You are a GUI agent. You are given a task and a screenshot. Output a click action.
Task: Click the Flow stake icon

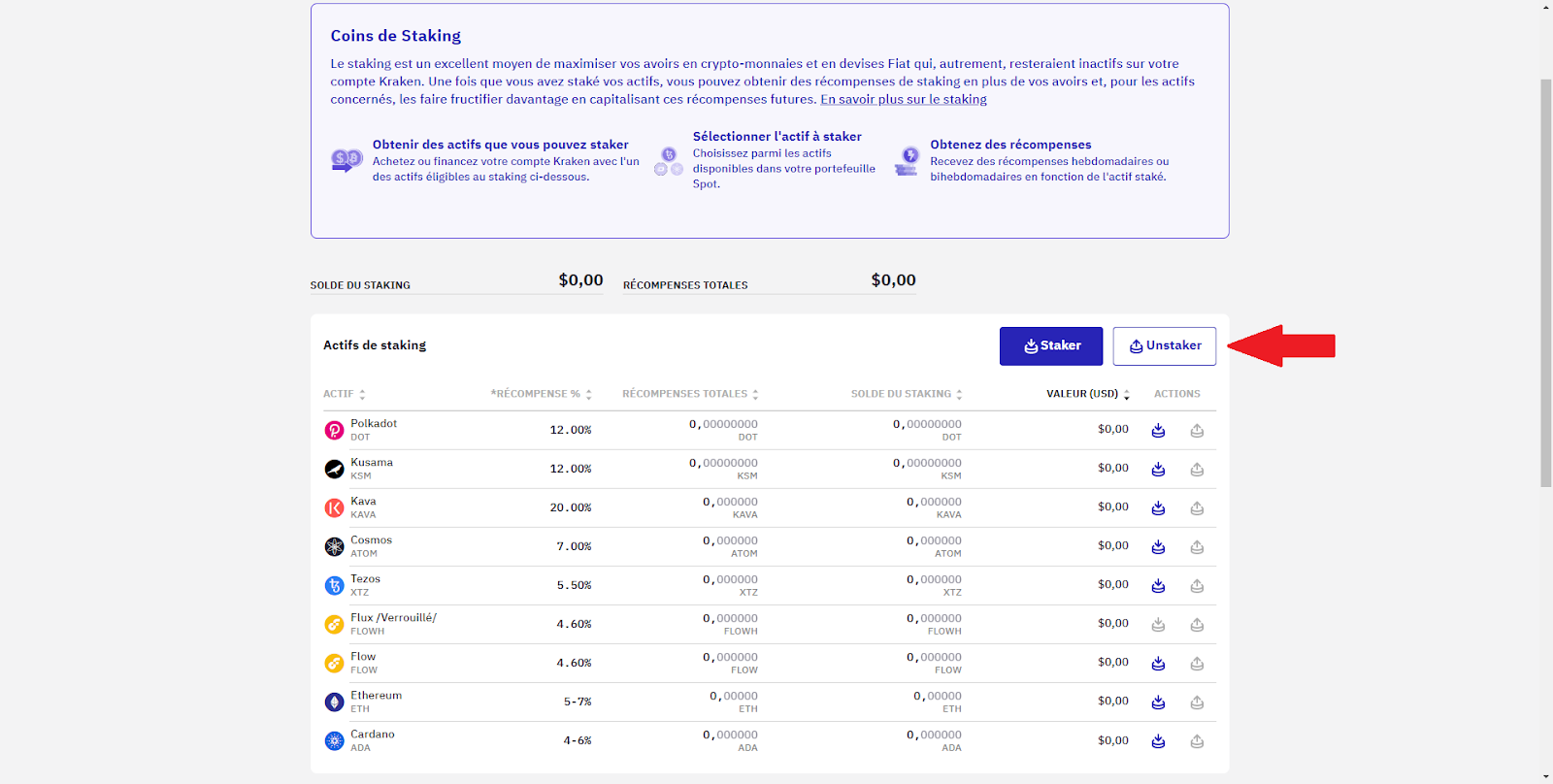1158,663
